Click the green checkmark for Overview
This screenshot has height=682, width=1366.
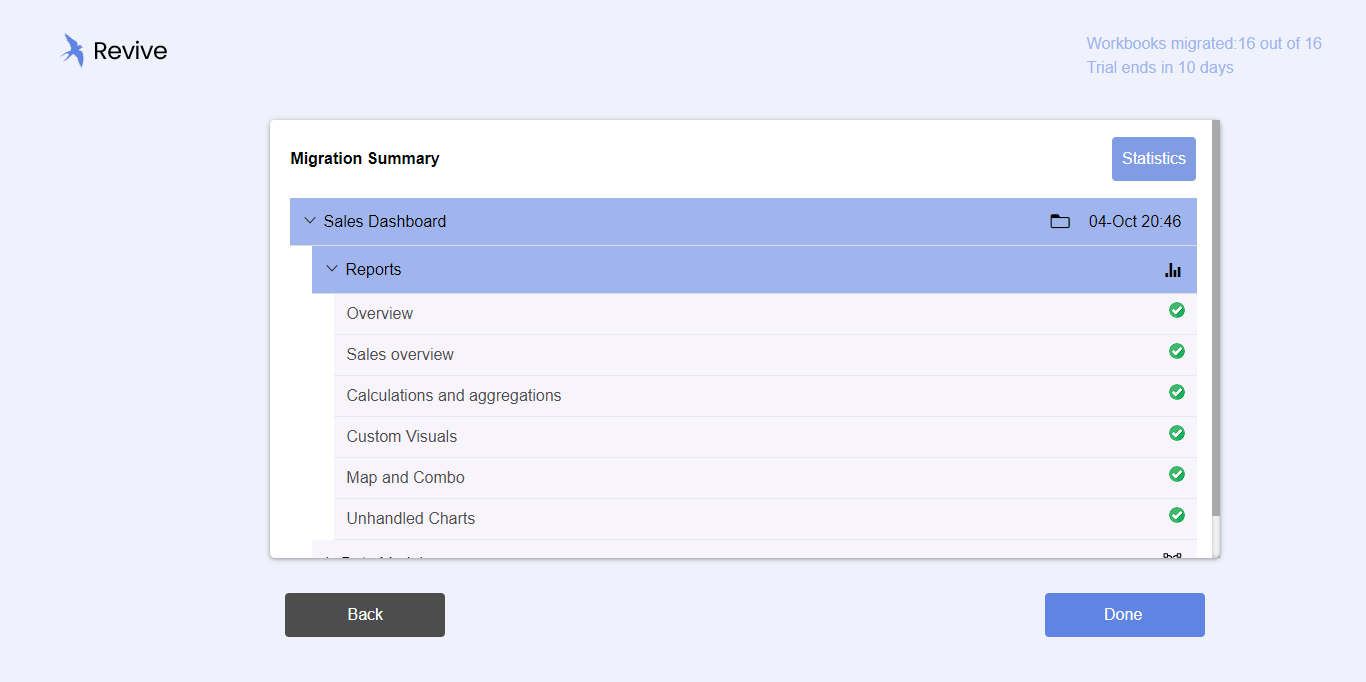(x=1177, y=310)
